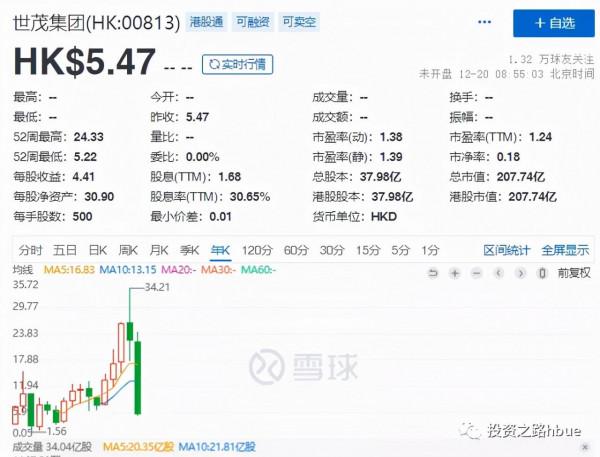Click the 全屏显示 fullscreen link
The height and width of the screenshot is (457, 600).
(x=565, y=250)
